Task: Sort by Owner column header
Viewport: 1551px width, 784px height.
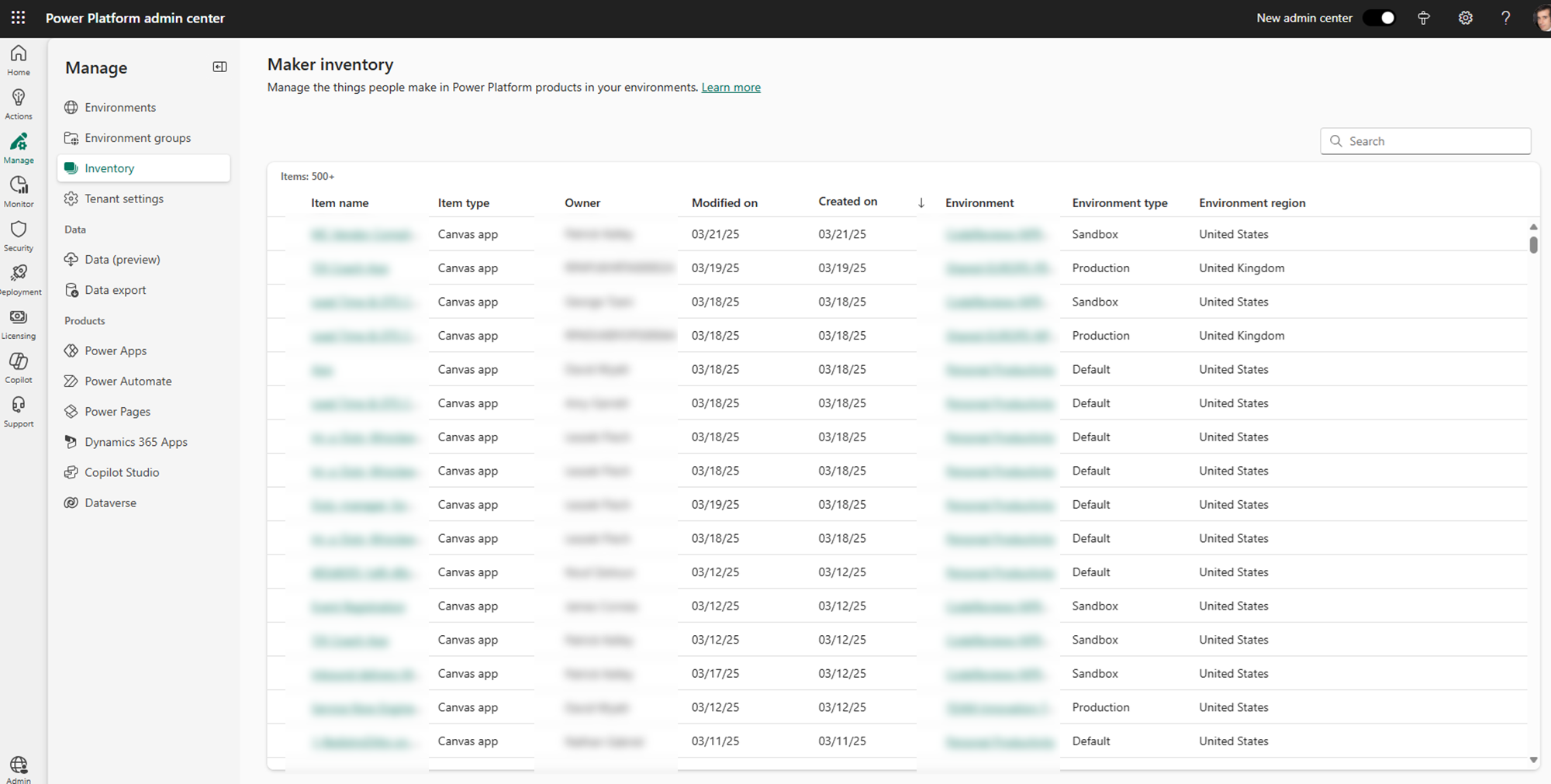Action: (582, 203)
